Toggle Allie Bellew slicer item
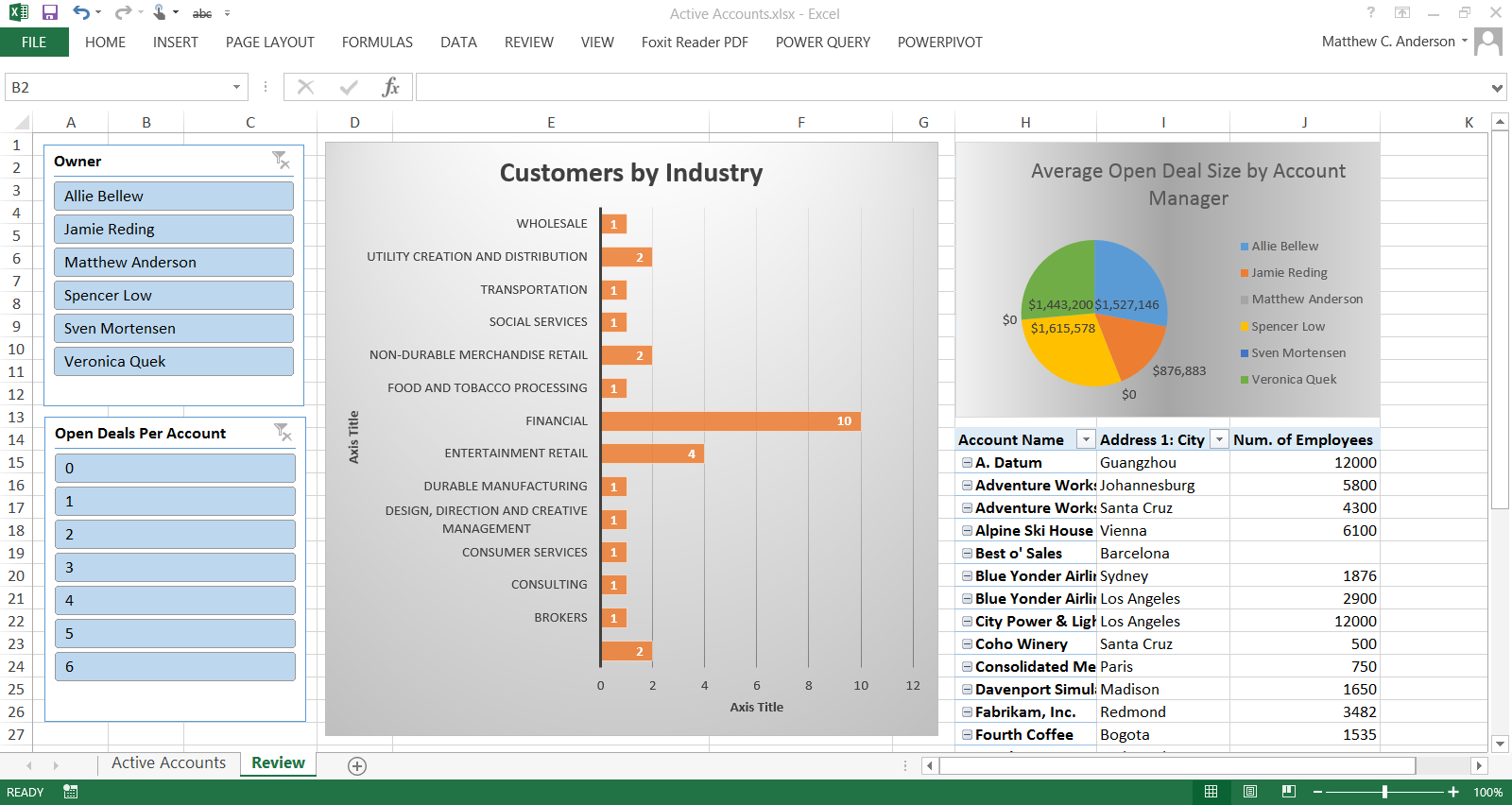The image size is (1512, 805). click(174, 197)
